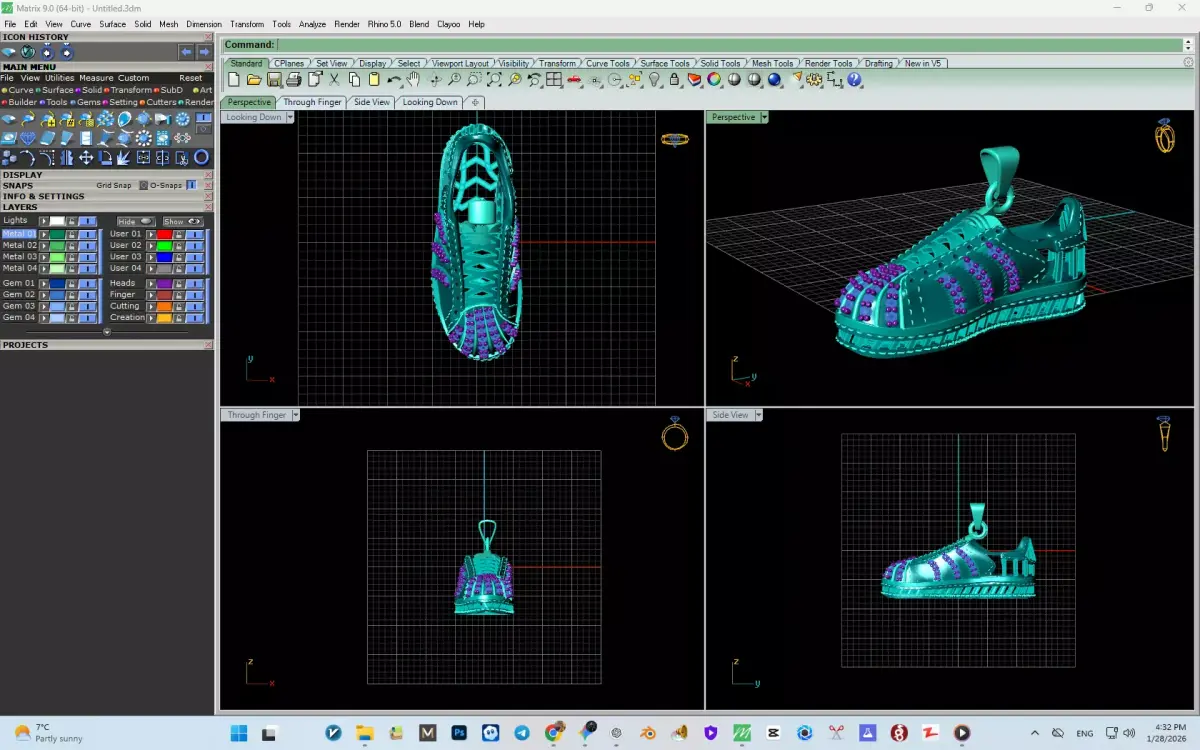The image size is (1200, 750).
Task: Open Blender from the taskbar
Action: tap(649, 733)
